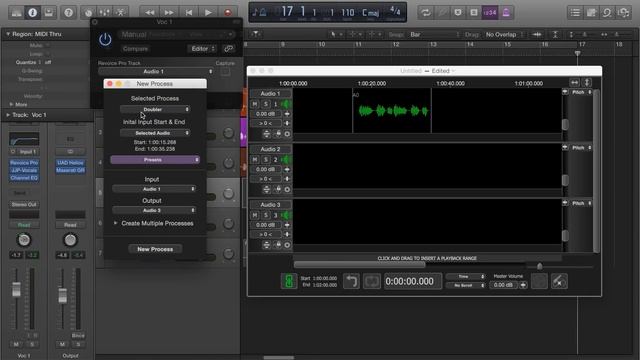Go to beginning of project
This screenshot has height=360, width=640.
pyautogui.click(x=189, y=13)
